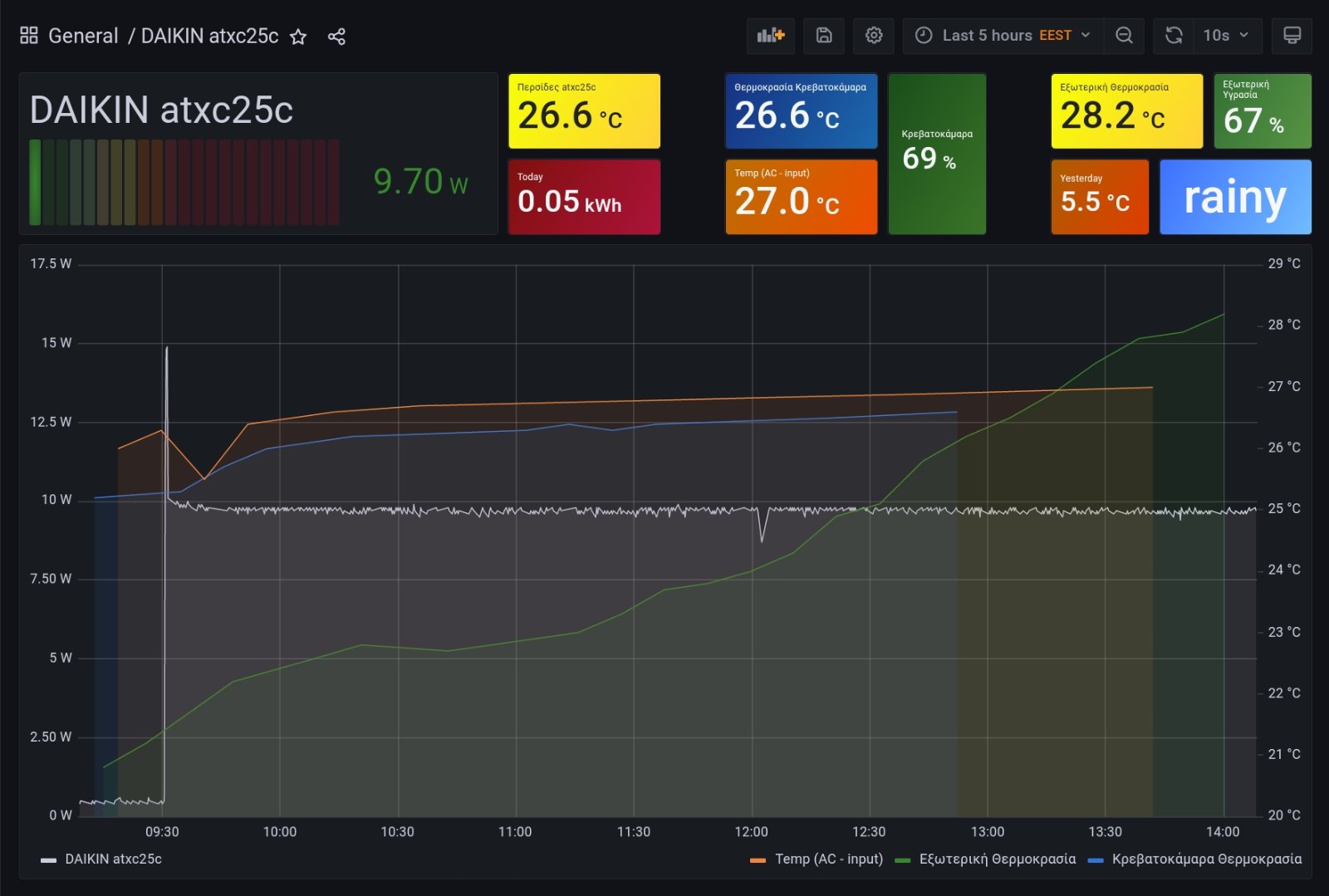This screenshot has height=896, width=1329.
Task: Click the 17.5 W axis label
Action: (51, 263)
